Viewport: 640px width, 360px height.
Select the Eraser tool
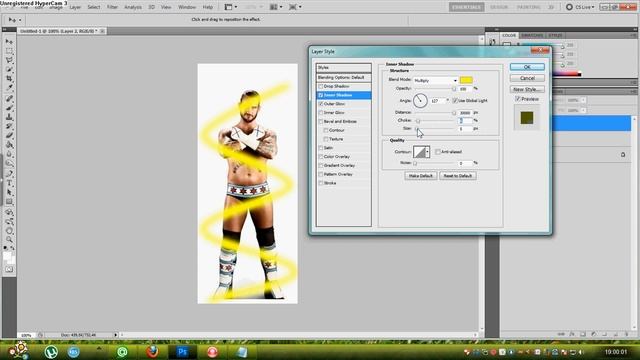9,135
